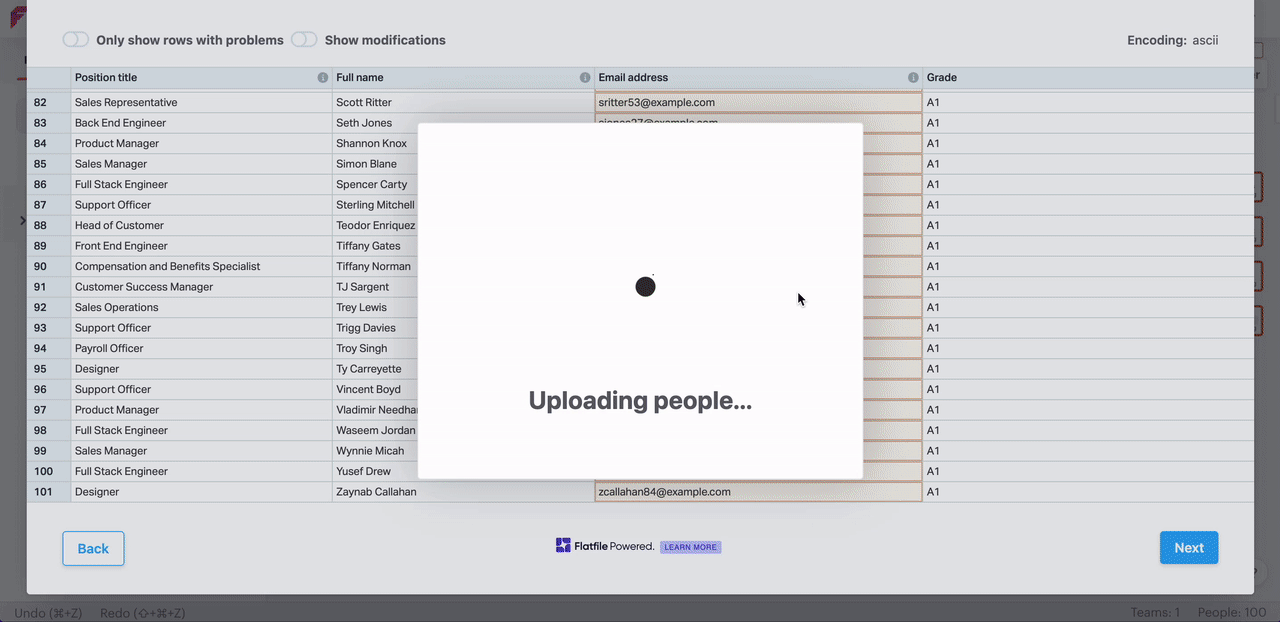Edit the zcallahan84@example.com email cell
The width and height of the screenshot is (1280, 622).
pyautogui.click(x=757, y=492)
